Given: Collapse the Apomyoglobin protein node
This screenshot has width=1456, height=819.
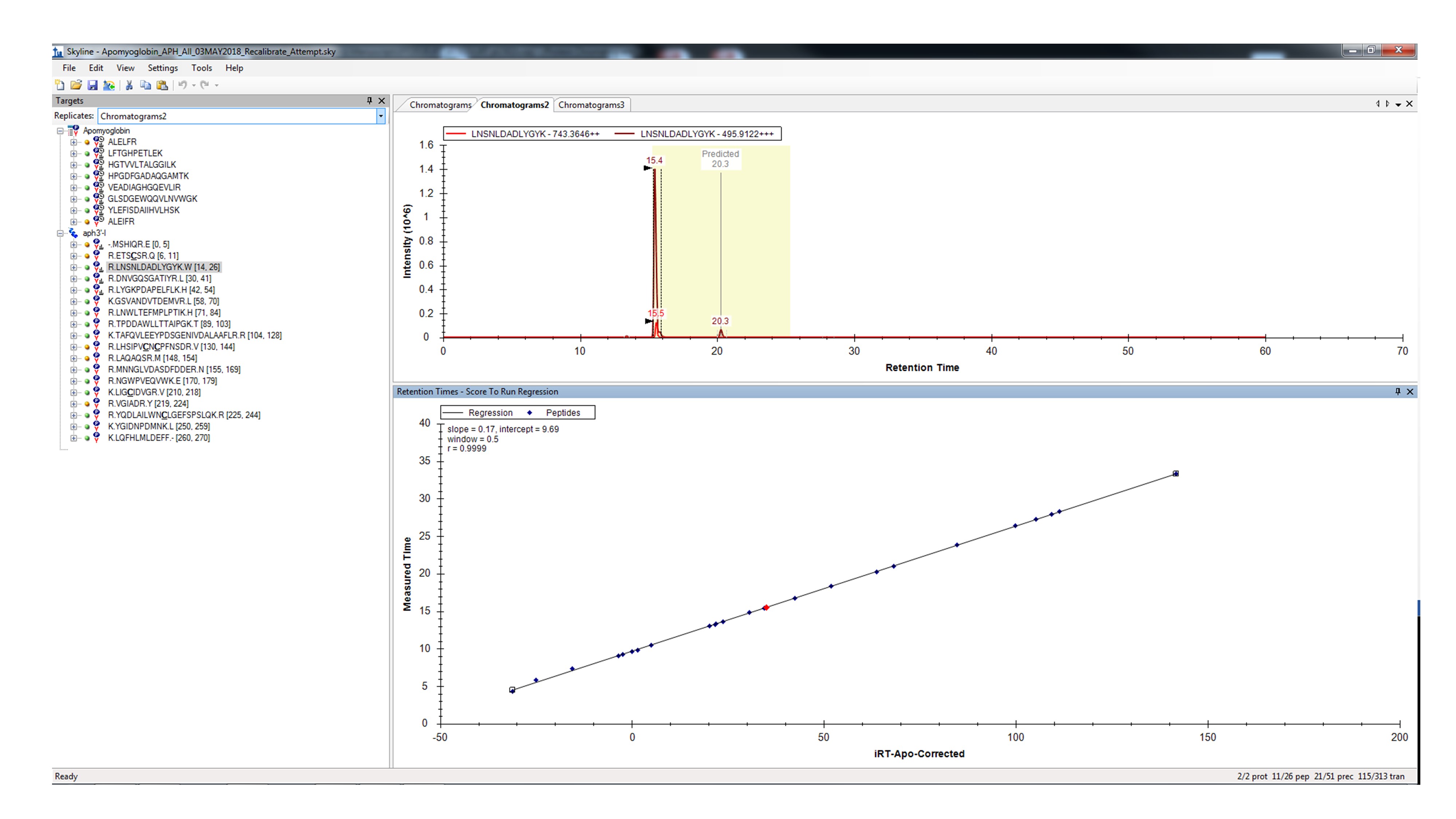Looking at the screenshot, I should [60, 131].
